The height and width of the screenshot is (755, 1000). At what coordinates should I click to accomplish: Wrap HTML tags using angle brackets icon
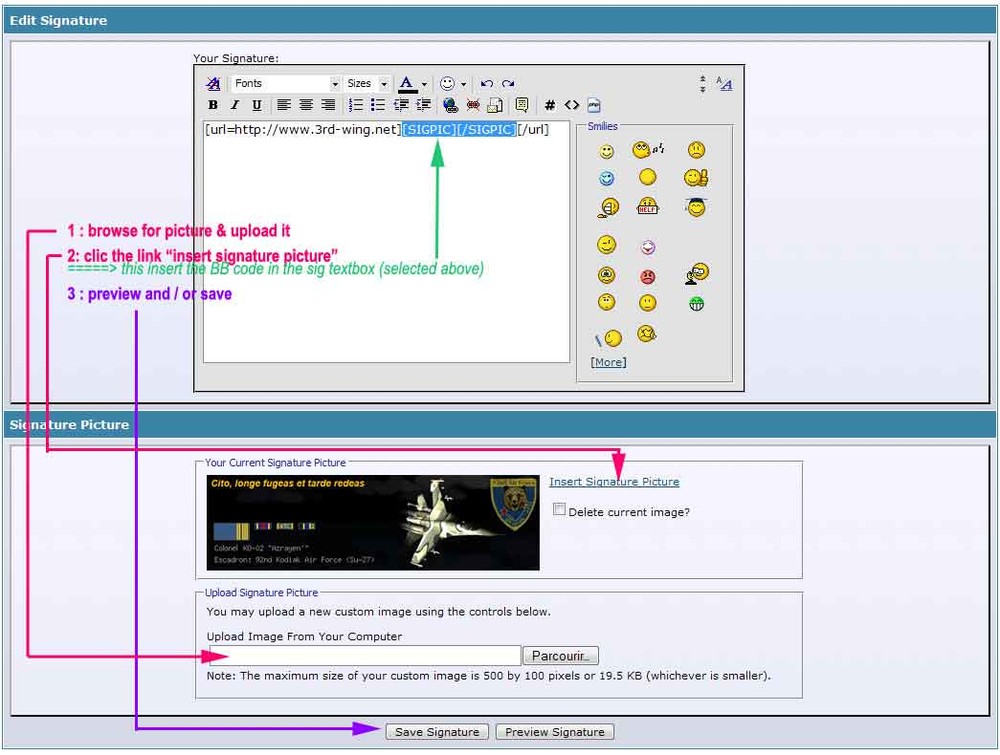[571, 105]
